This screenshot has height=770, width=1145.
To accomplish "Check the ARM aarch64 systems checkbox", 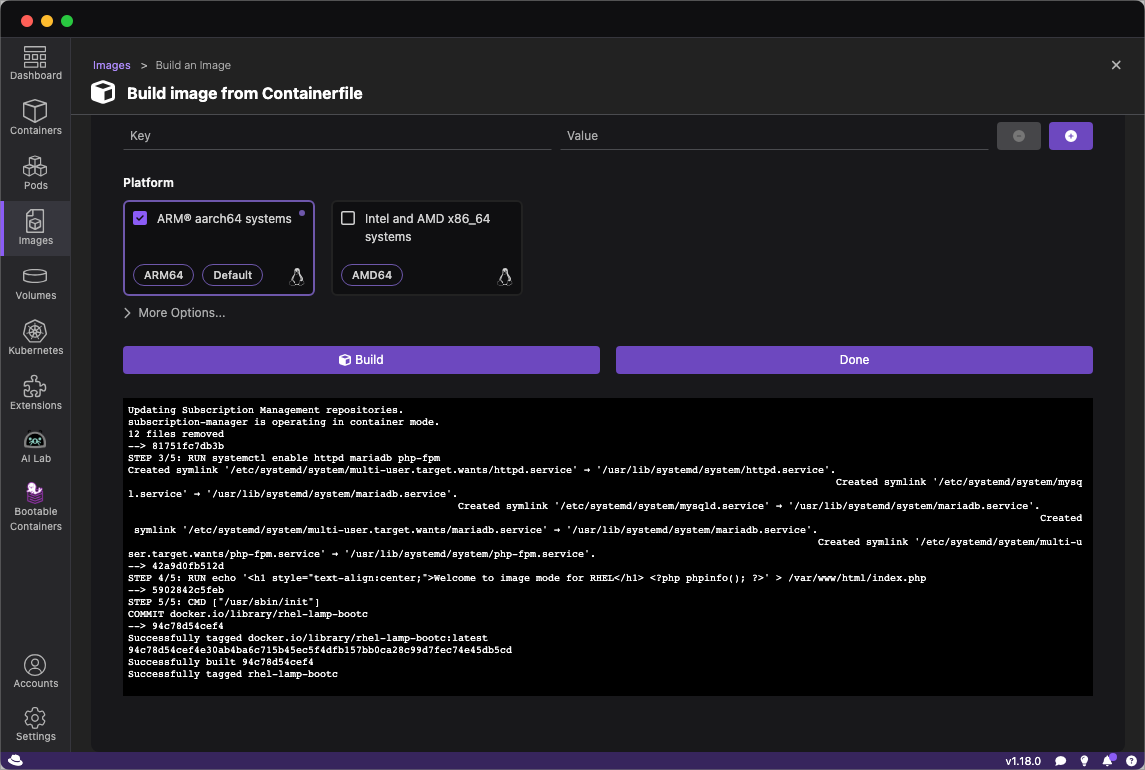I will click(140, 218).
